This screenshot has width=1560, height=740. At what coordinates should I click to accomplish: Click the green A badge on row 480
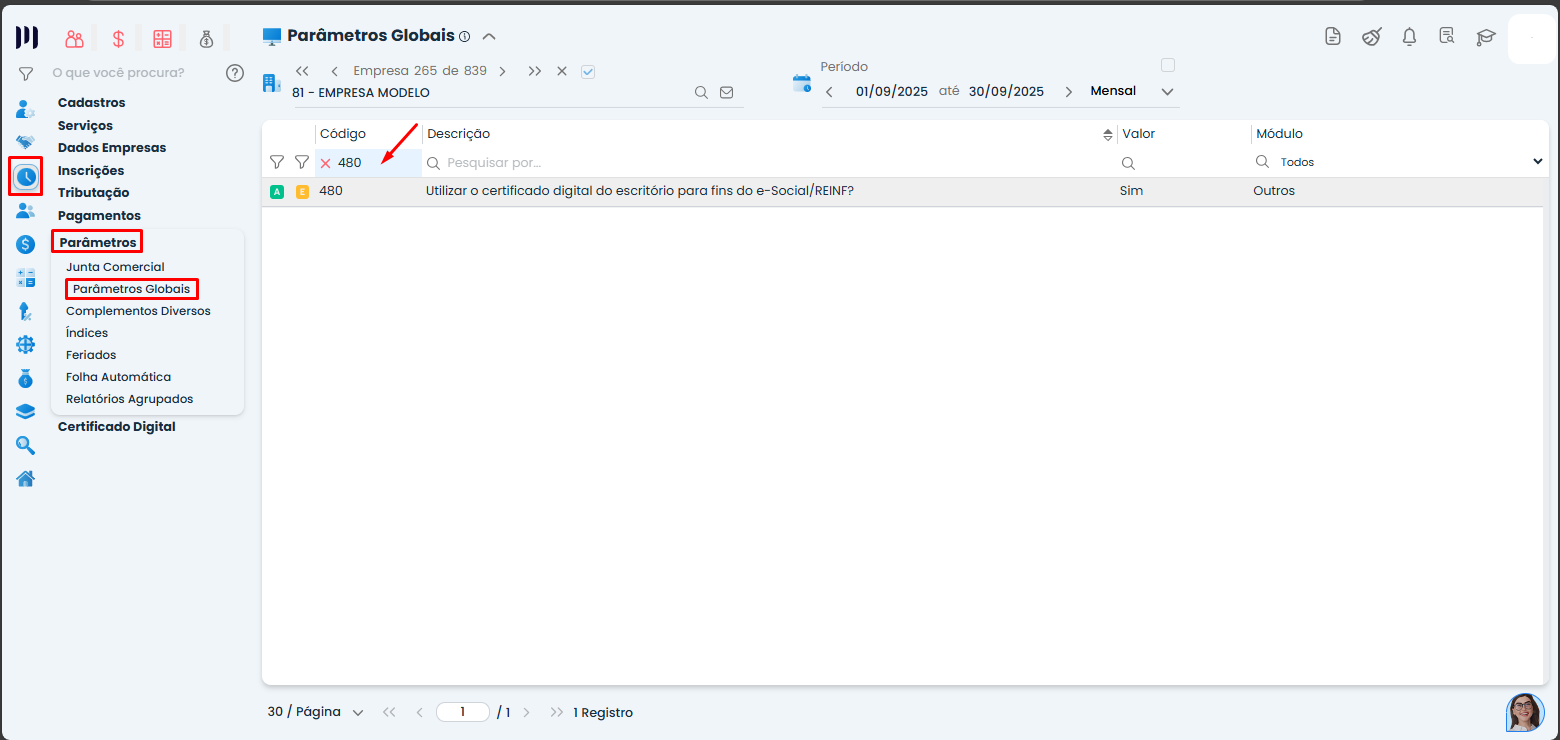coord(277,191)
